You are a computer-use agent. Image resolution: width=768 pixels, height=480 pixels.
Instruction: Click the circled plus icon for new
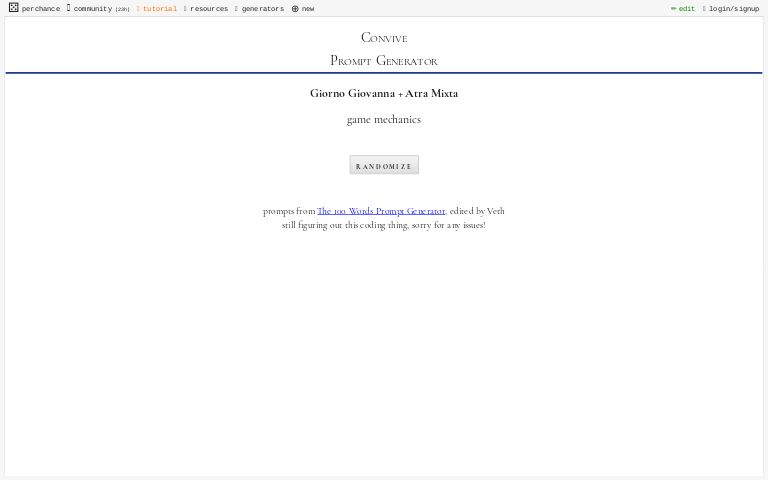pyautogui.click(x=295, y=8)
